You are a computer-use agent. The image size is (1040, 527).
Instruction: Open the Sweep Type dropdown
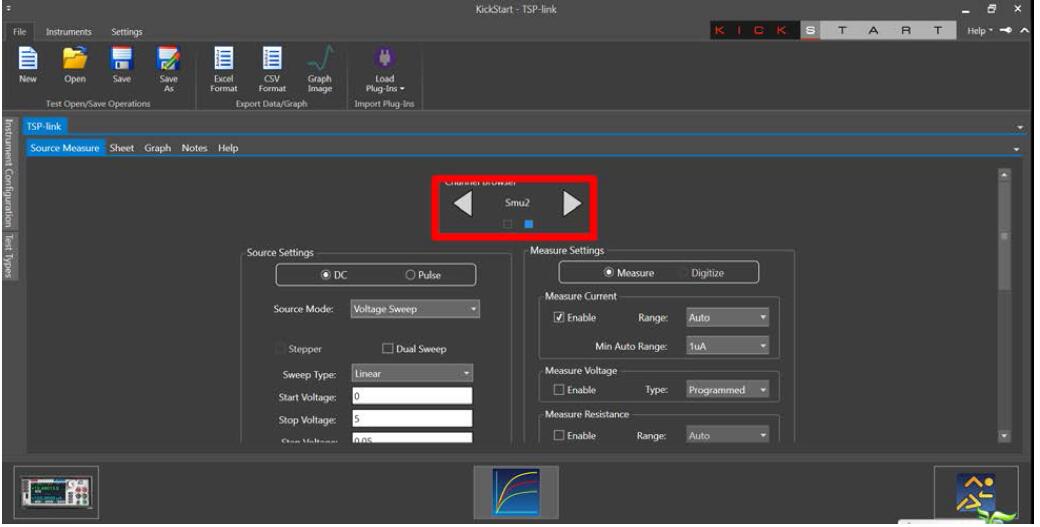pyautogui.click(x=410, y=374)
